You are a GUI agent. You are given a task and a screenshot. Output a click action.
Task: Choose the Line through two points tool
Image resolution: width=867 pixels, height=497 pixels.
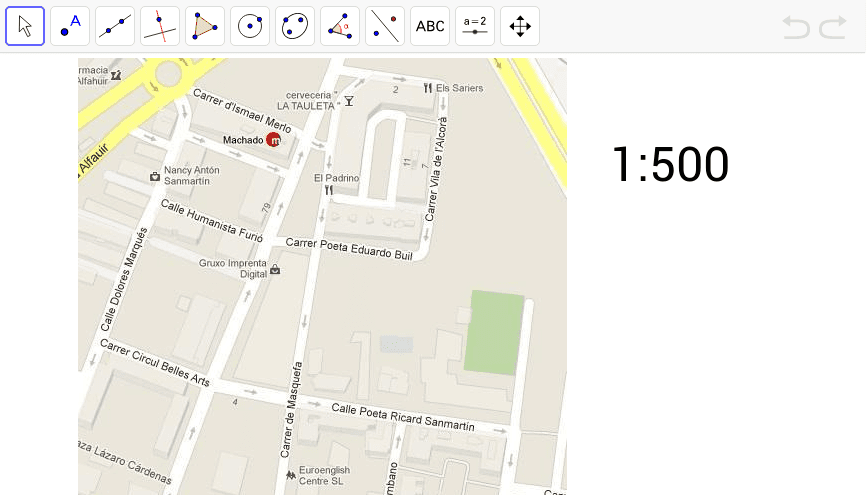coord(115,26)
